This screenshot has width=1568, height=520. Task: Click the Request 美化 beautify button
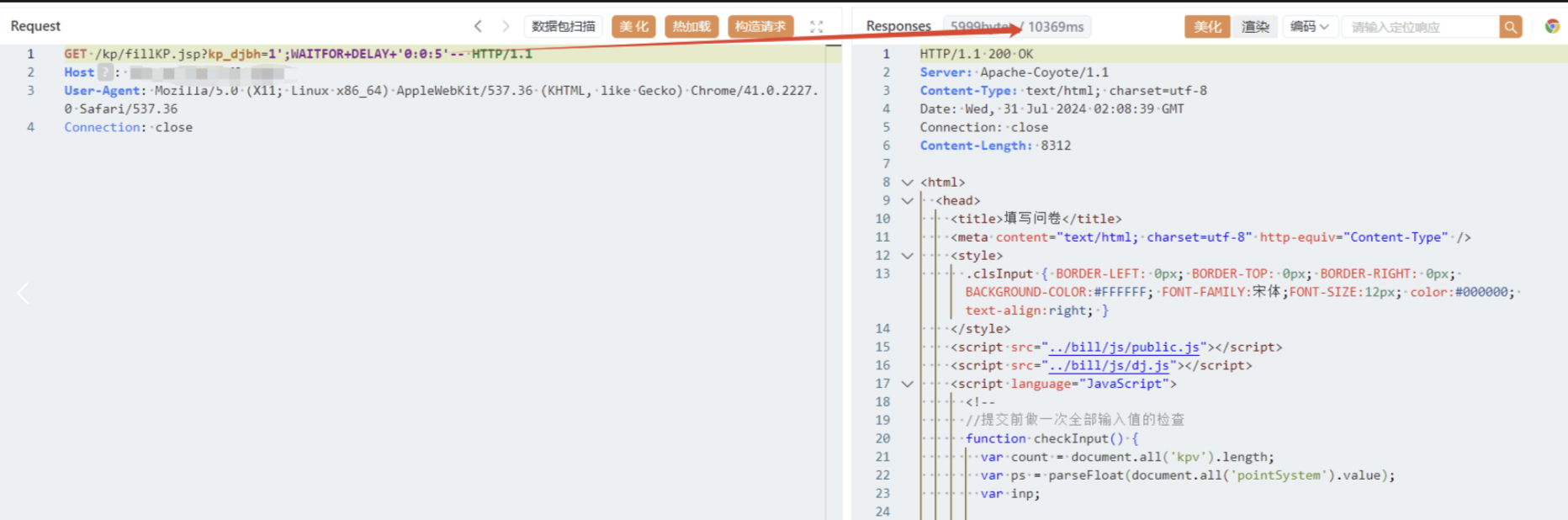(x=634, y=26)
